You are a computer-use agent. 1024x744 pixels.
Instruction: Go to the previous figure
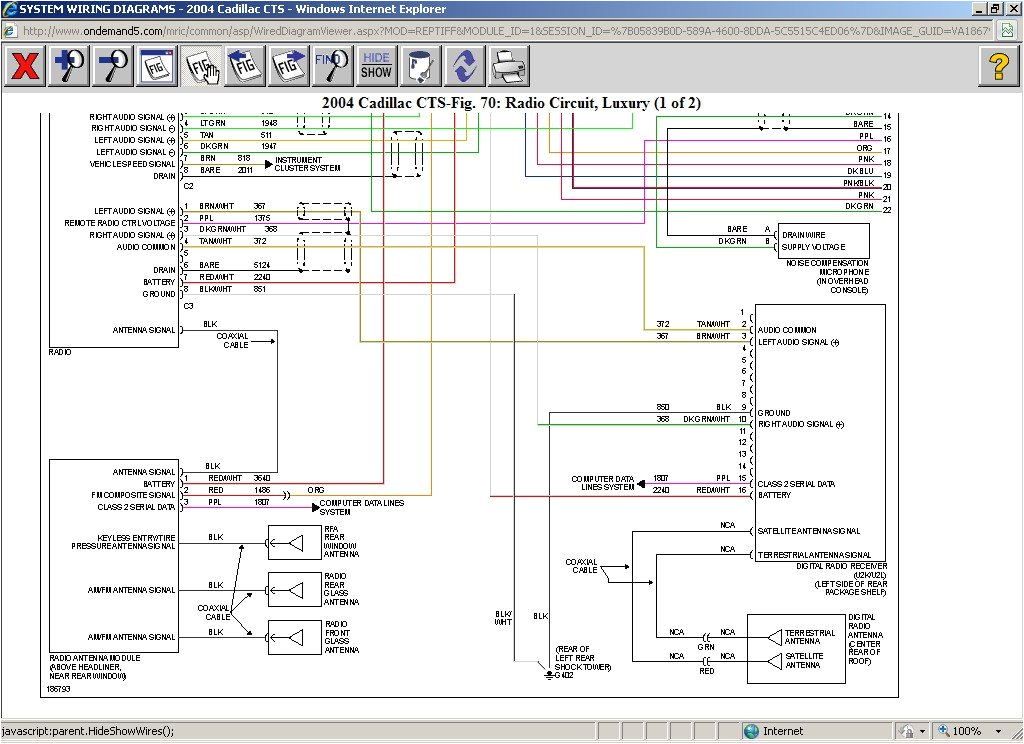pos(244,66)
